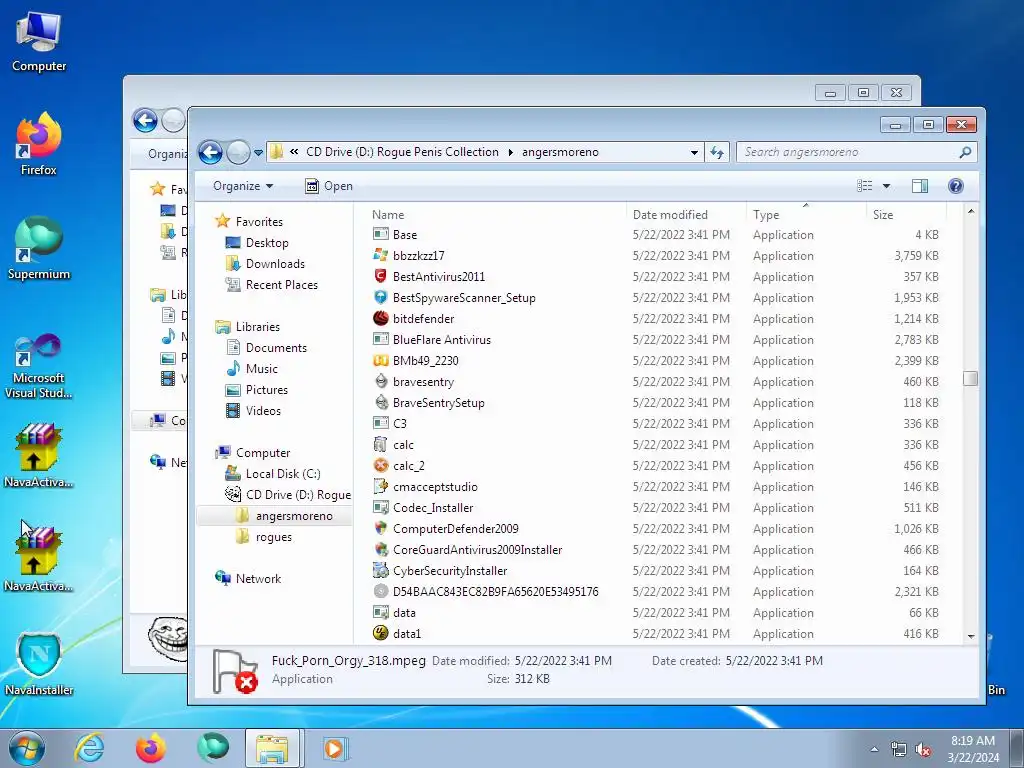Open Supermium from the taskbar
Screen dimensions: 1024x768
(213, 748)
